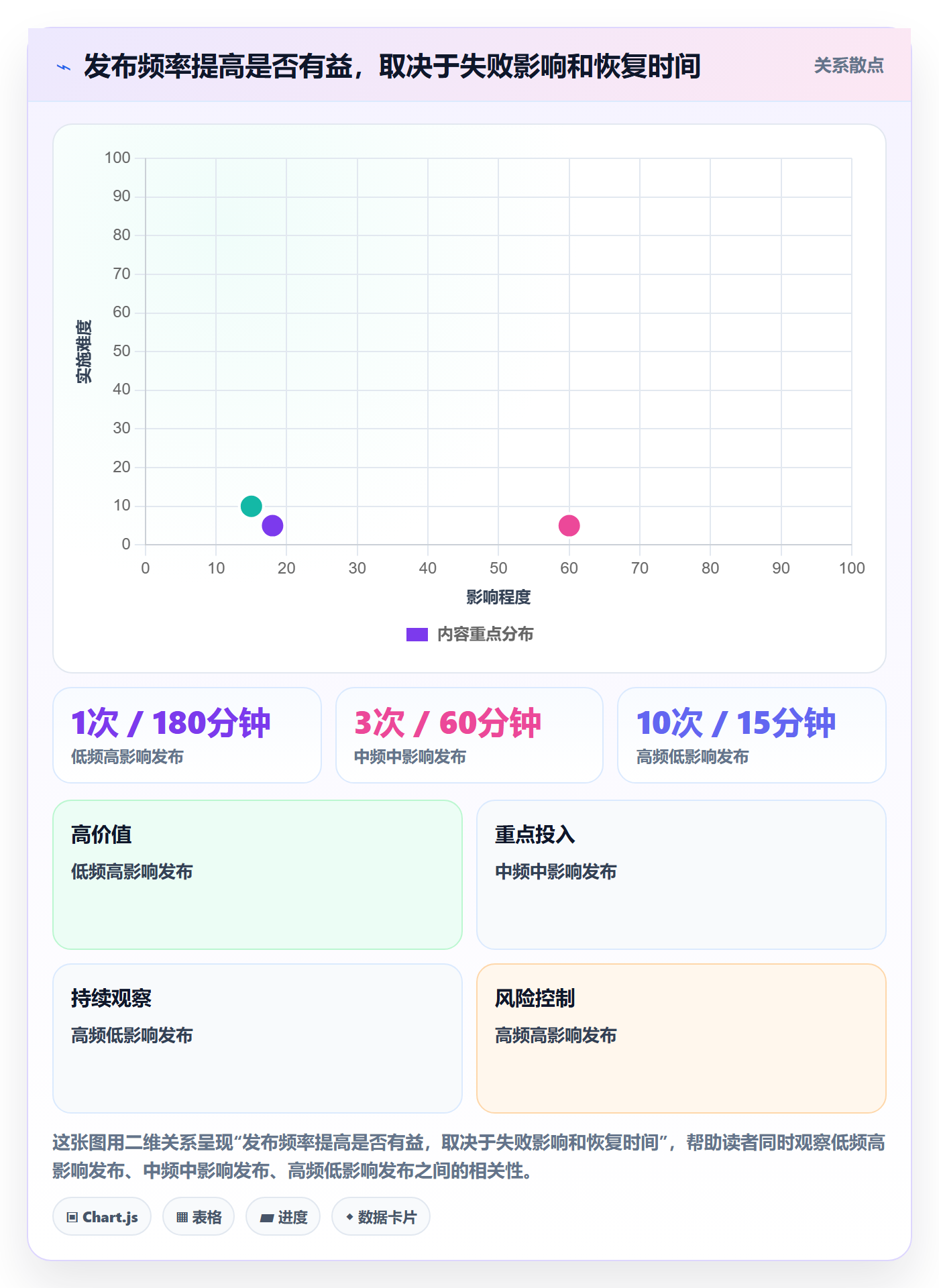Click the 进度 tag chip
This screenshot has width=939, height=1288.
[x=283, y=1216]
